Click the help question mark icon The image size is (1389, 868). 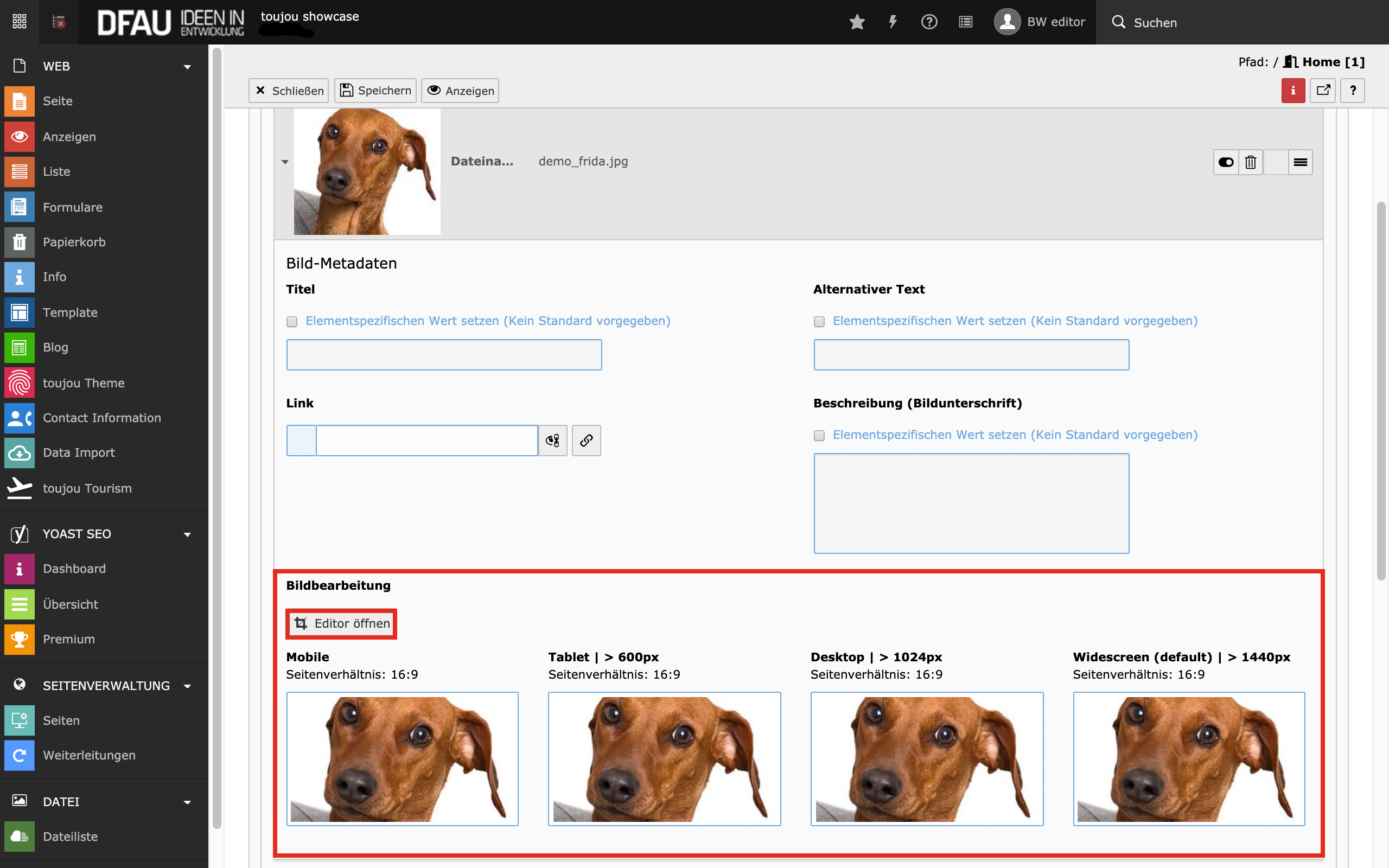click(929, 22)
